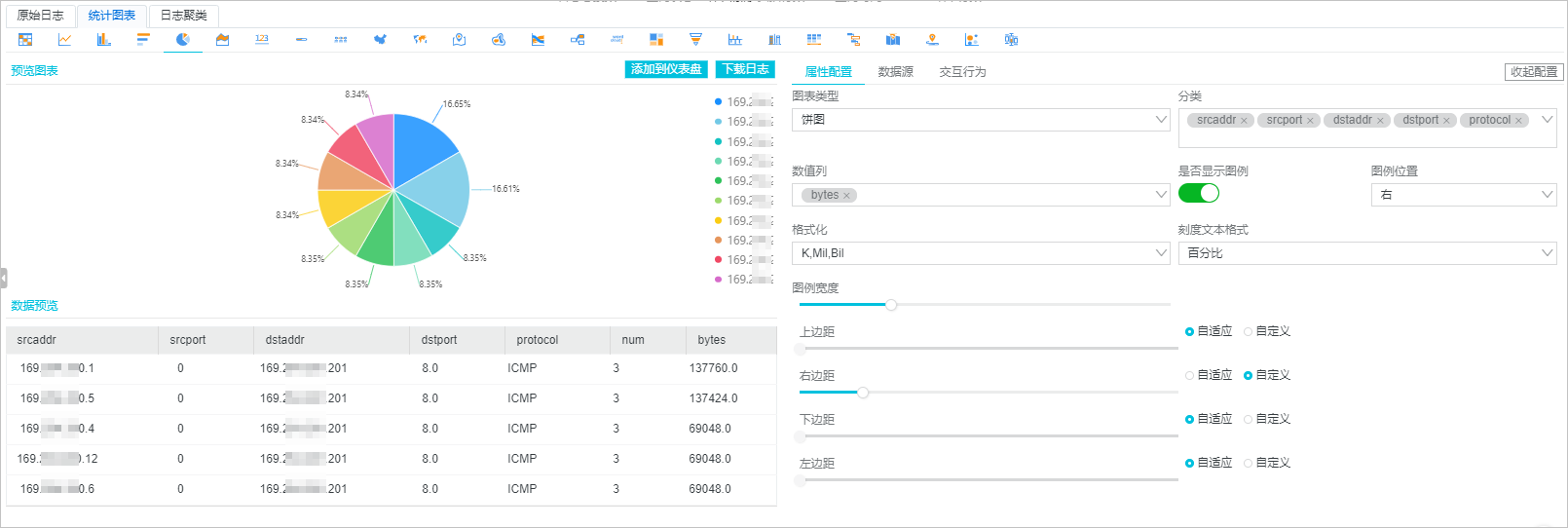Viewport: 1568px width, 528px height.
Task: Select the bubble scatter chart icon
Action: (x=971, y=40)
